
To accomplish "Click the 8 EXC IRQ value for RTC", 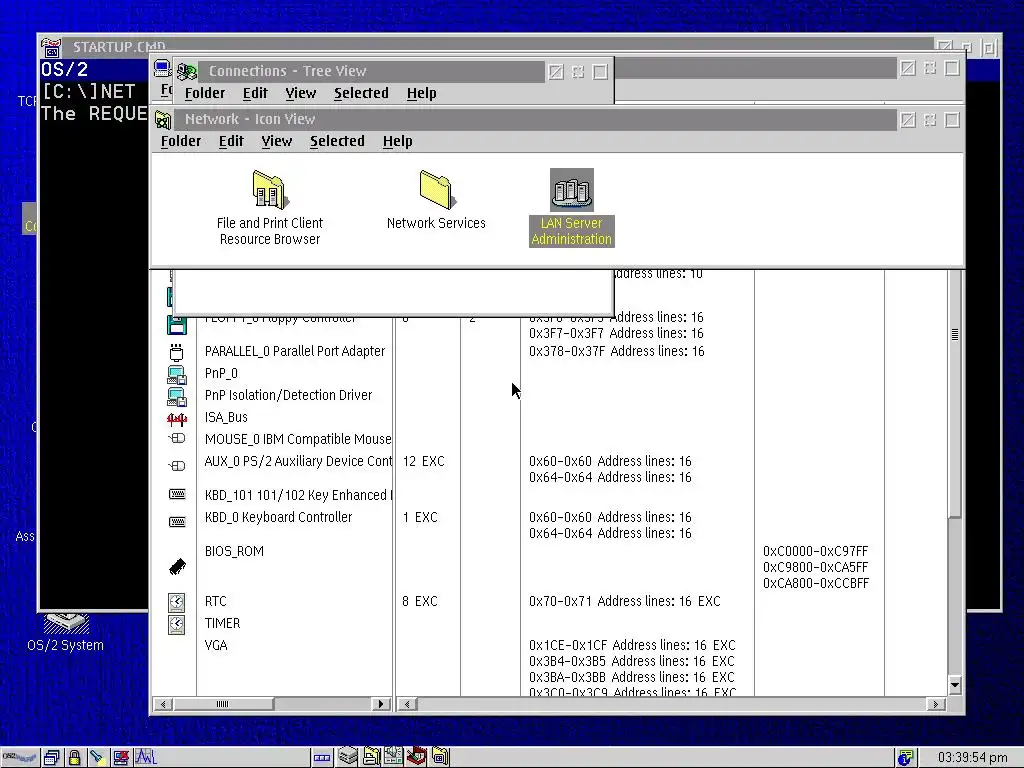I will click(420, 601).
